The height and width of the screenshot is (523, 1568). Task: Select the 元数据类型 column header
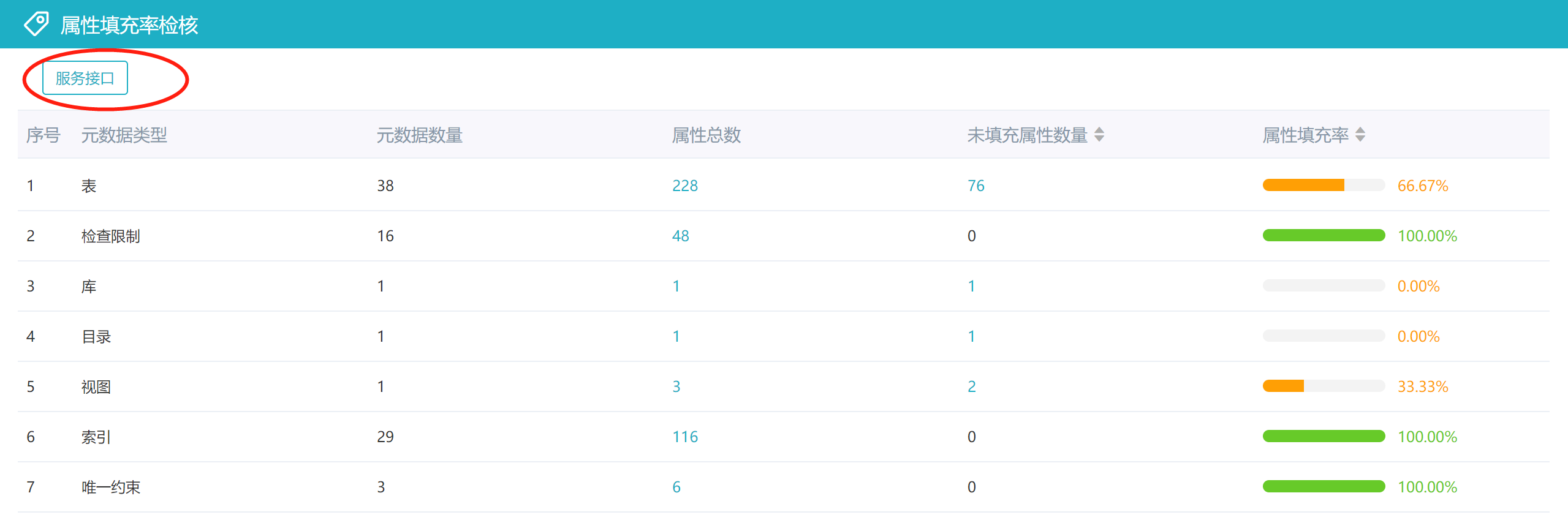click(x=124, y=135)
